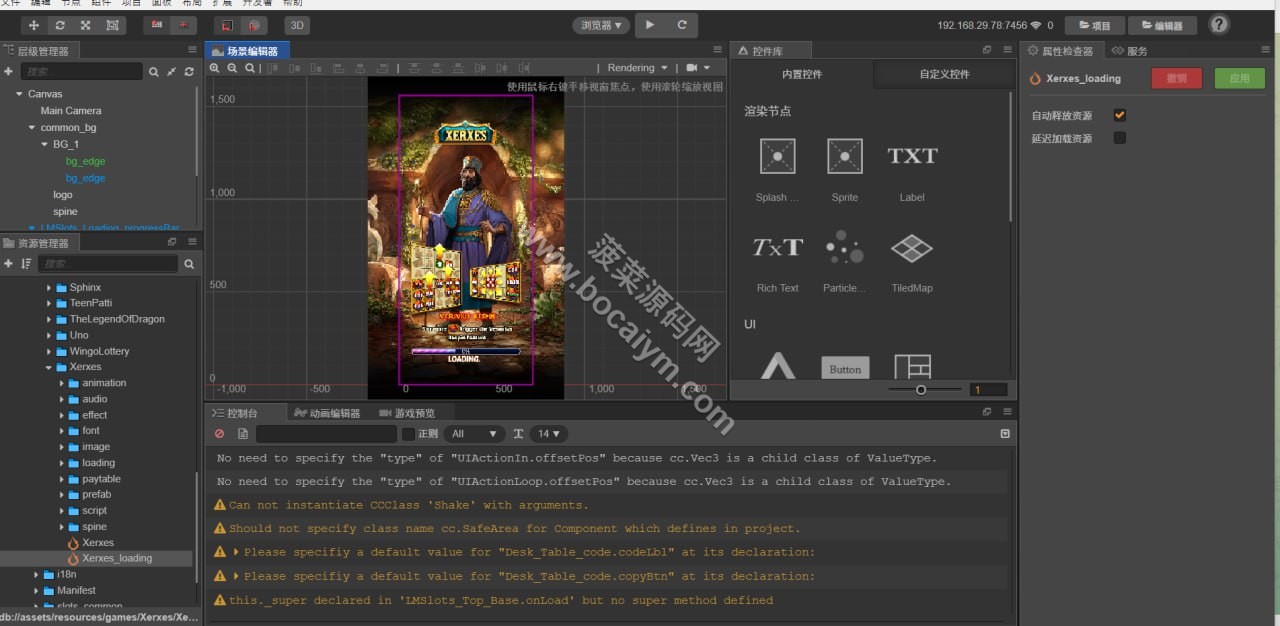Open the scene camera dropdown
This screenshot has width=1280, height=626.
698,68
